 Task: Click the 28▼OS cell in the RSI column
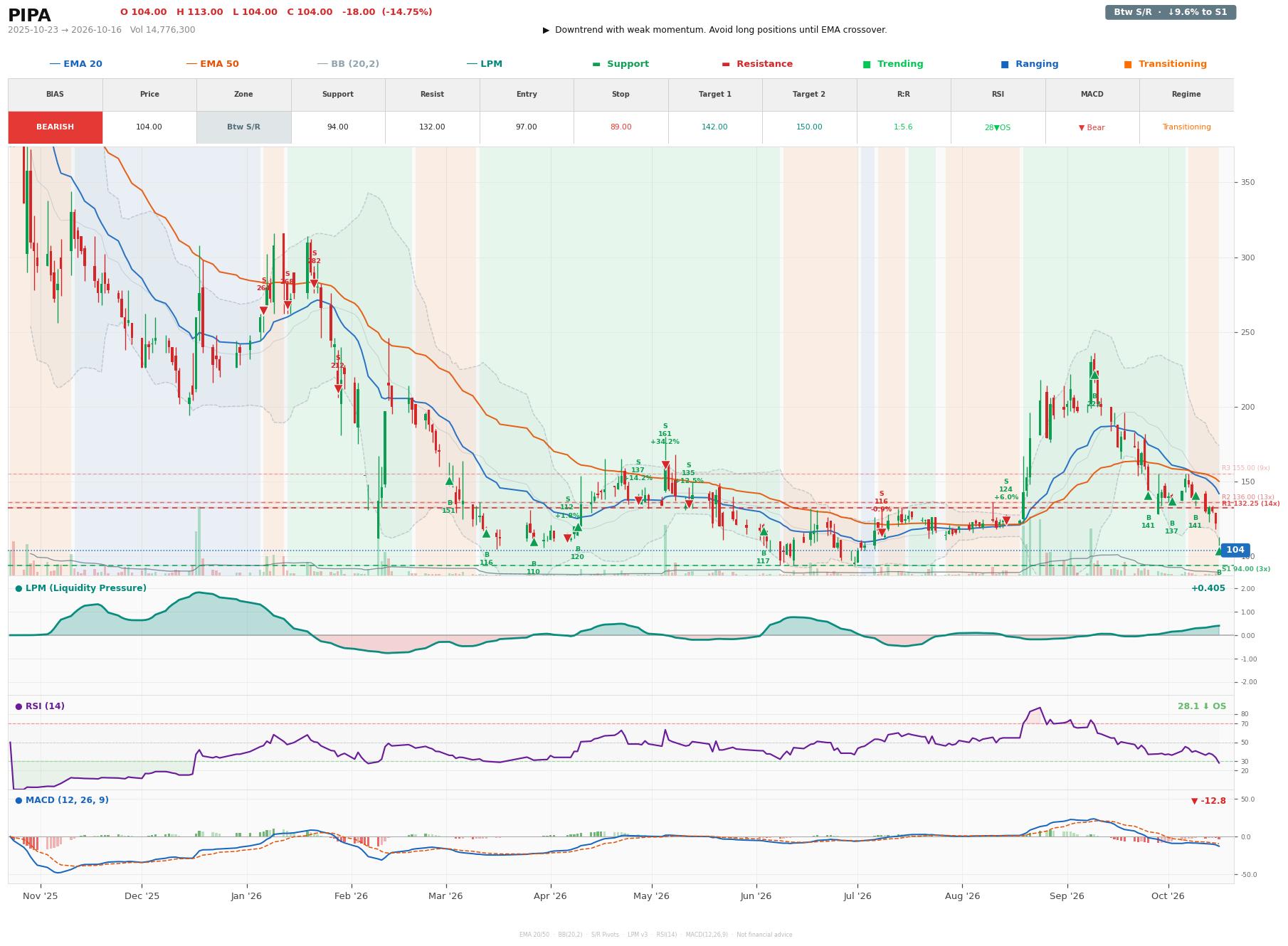click(x=998, y=127)
